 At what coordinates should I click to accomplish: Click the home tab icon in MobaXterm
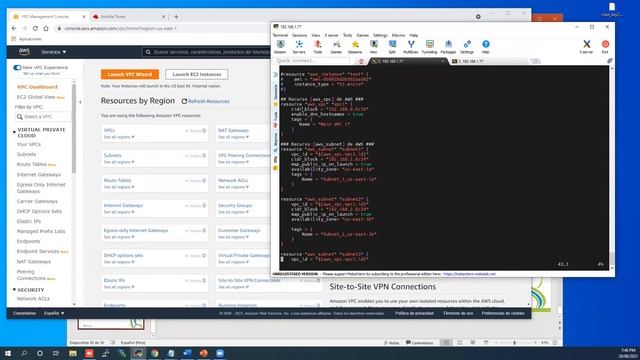(361, 61)
